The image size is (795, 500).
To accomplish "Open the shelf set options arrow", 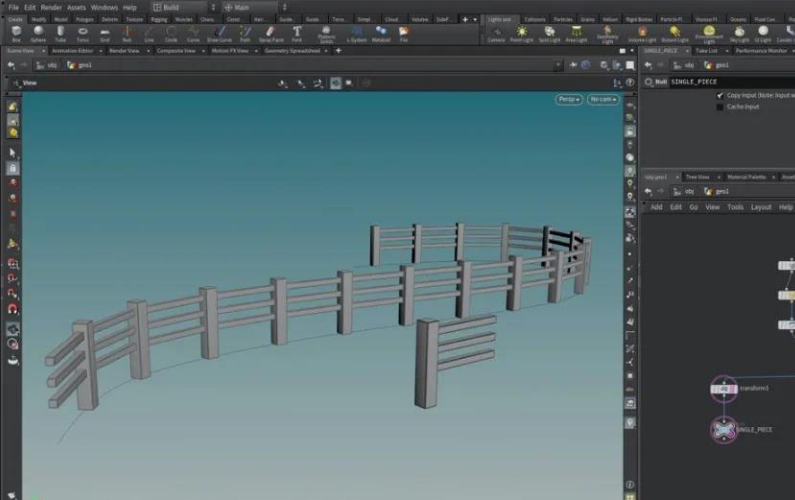I will (475, 19).
